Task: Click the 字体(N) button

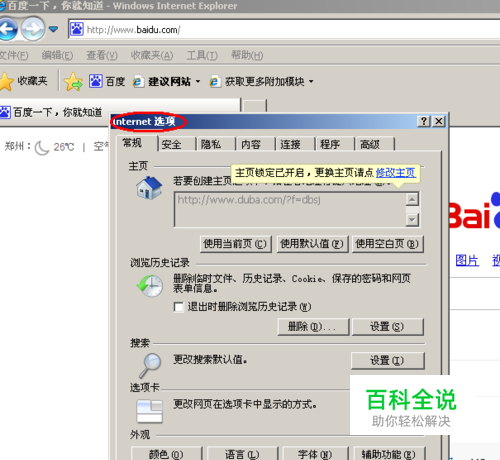Action: pyautogui.click(x=315, y=454)
